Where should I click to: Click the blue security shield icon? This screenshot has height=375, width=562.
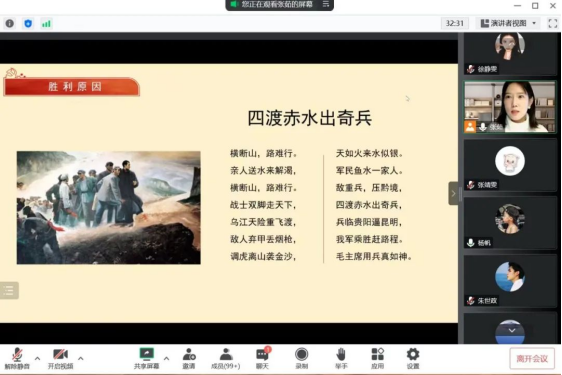click(x=28, y=24)
